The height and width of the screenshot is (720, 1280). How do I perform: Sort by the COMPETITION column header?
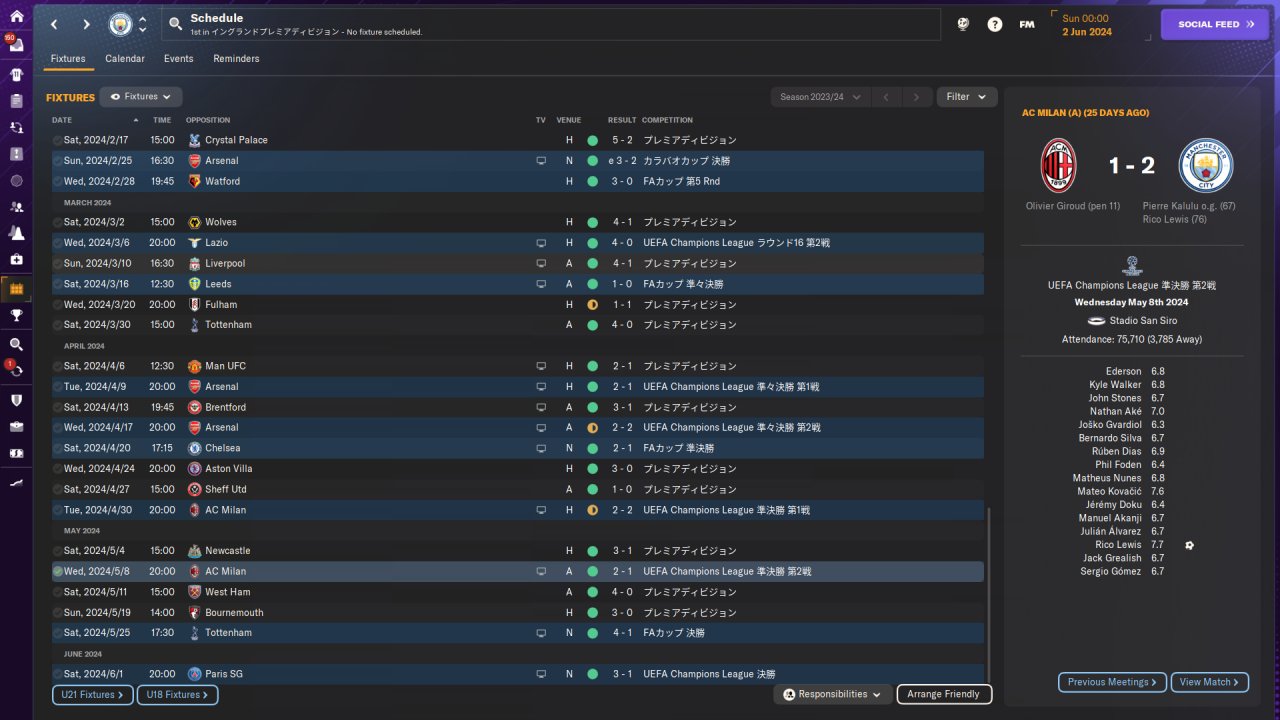[667, 120]
